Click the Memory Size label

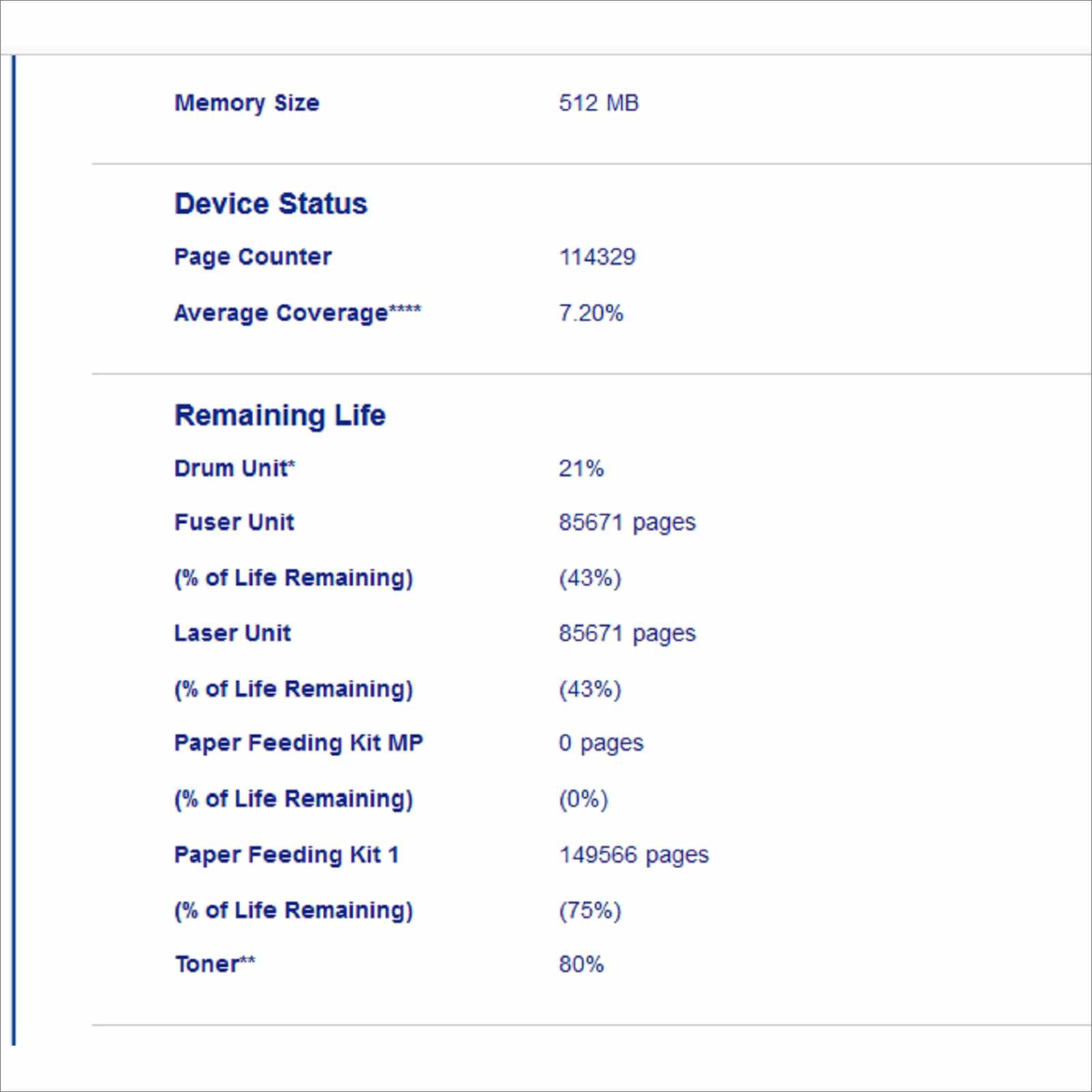coord(247,104)
